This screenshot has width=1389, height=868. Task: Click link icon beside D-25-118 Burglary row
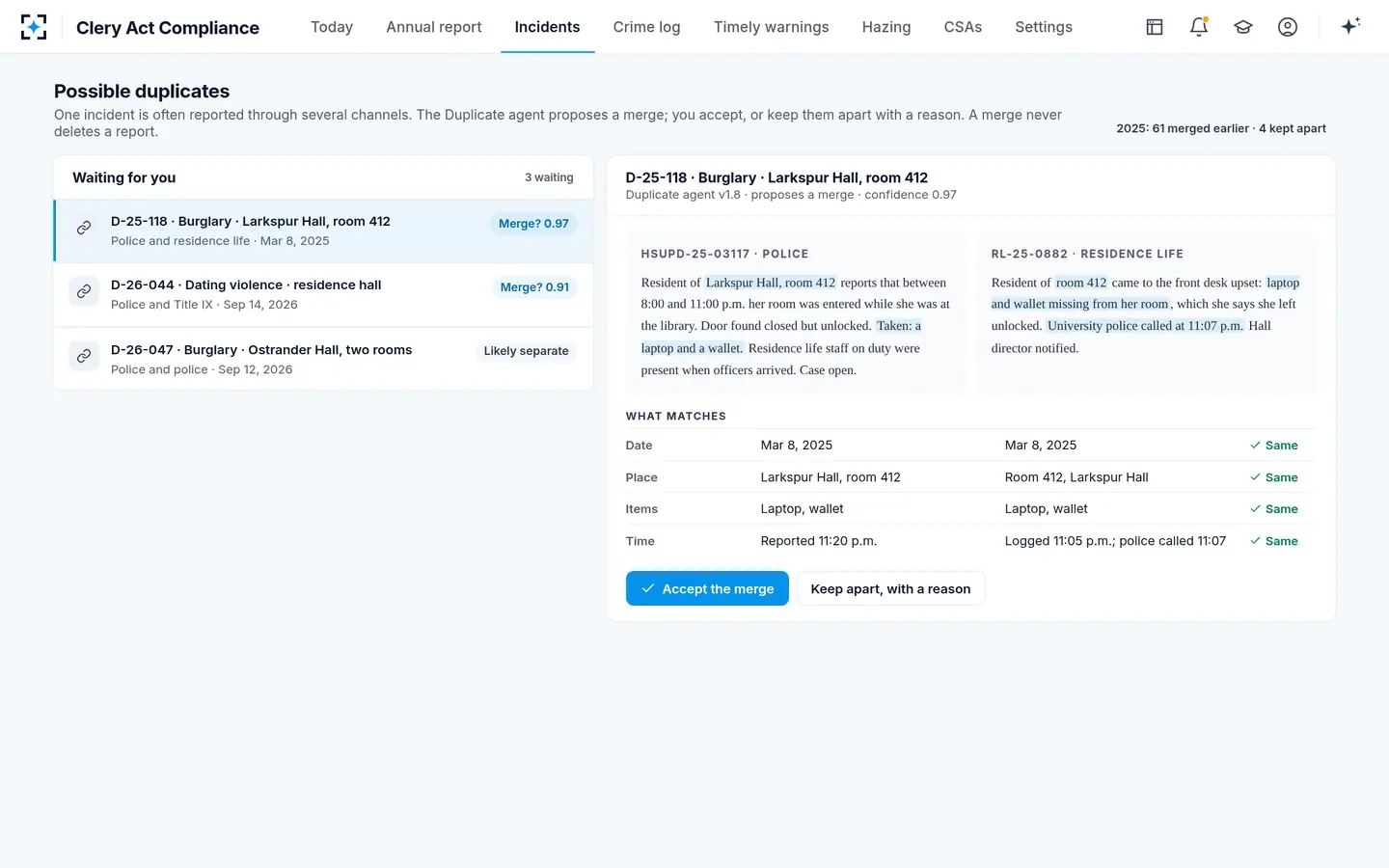click(x=84, y=228)
